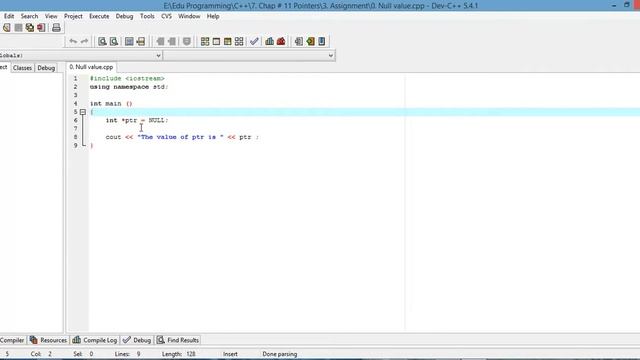Screen dimensions: 640x360
Task: Open the Edit menu
Action: tap(9, 16)
